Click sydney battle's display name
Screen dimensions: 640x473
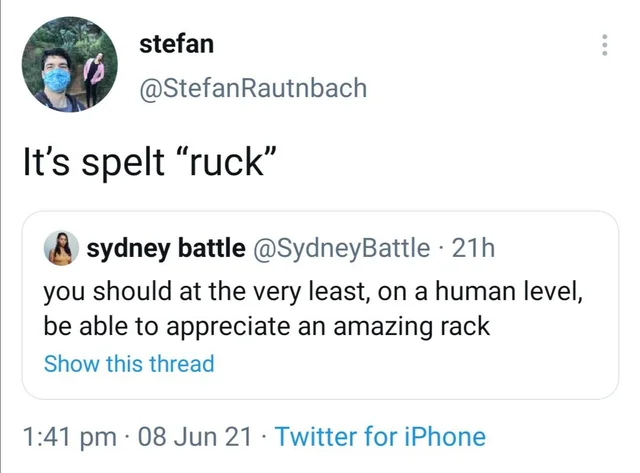click(x=165, y=249)
